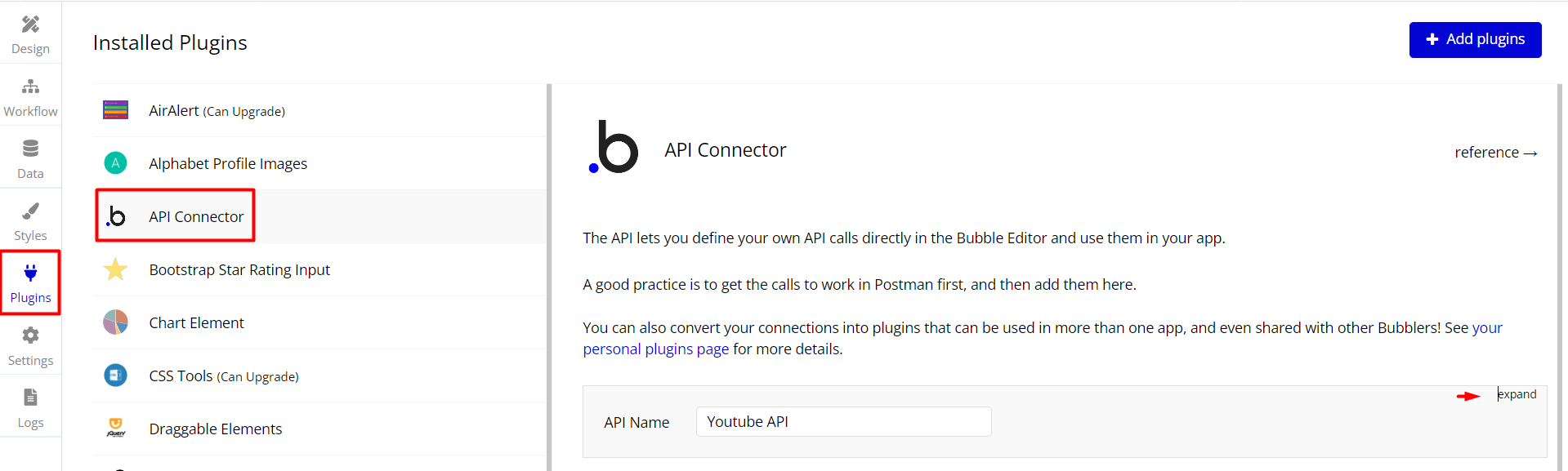Open the reference link
Viewport: 1568px width, 471px height.
coord(1495,153)
